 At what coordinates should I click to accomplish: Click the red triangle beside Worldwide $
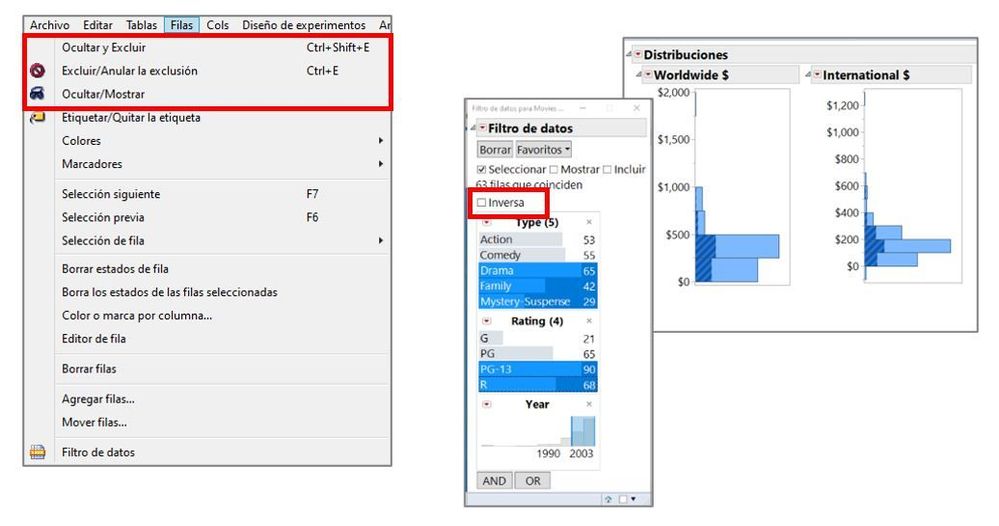pyautogui.click(x=648, y=75)
